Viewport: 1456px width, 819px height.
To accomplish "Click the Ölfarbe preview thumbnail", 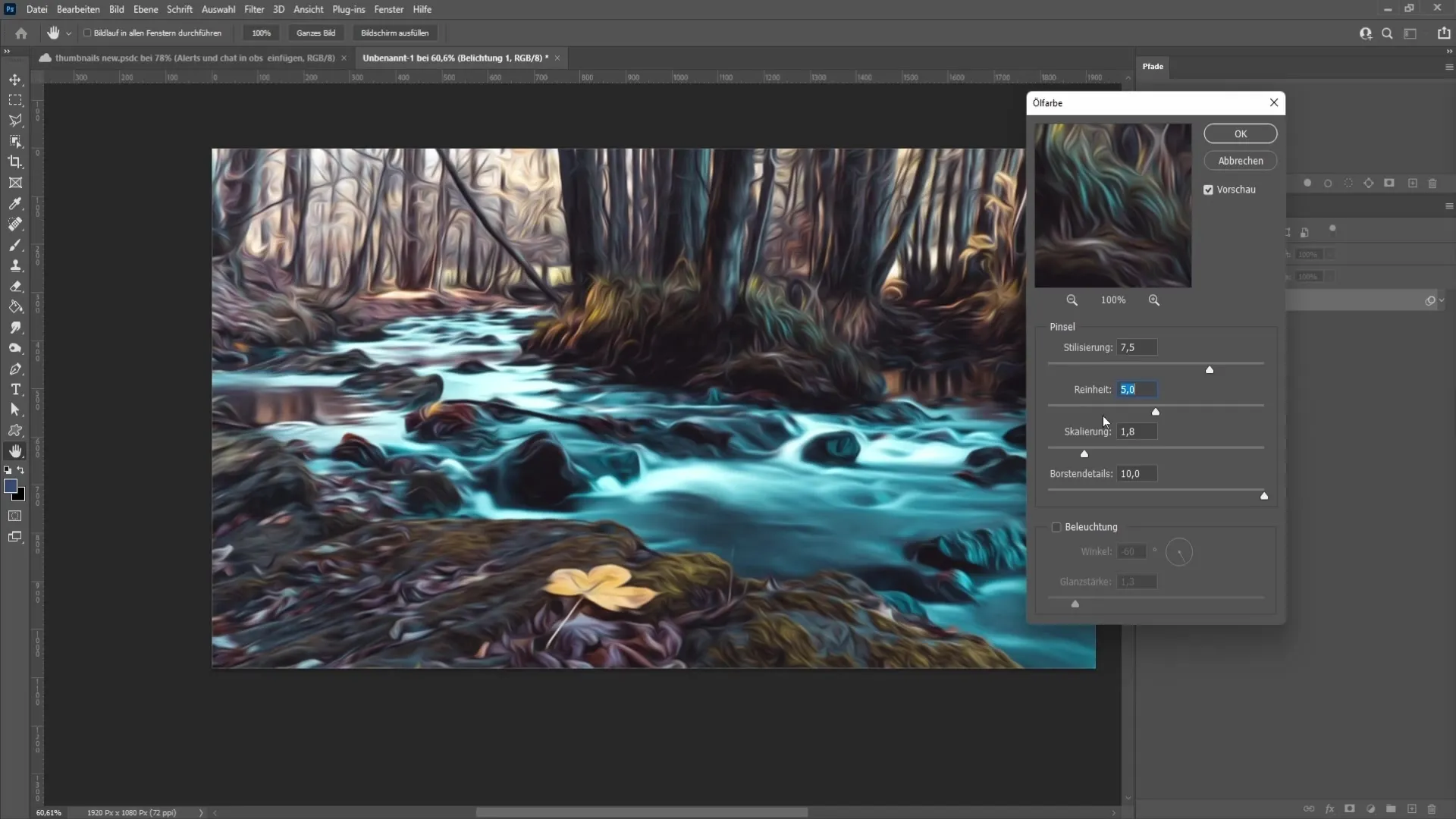I will [1113, 206].
